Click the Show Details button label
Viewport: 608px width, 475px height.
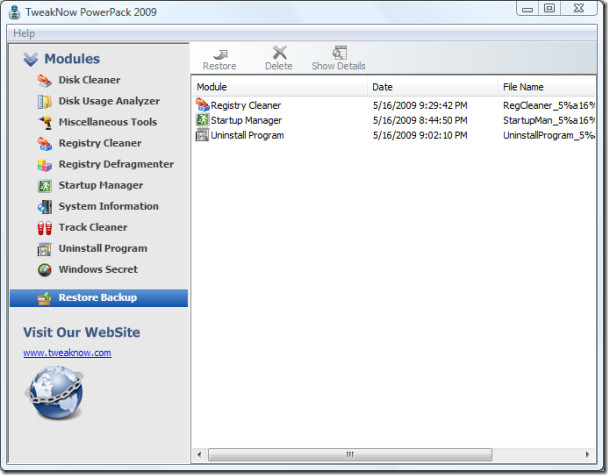point(339,66)
